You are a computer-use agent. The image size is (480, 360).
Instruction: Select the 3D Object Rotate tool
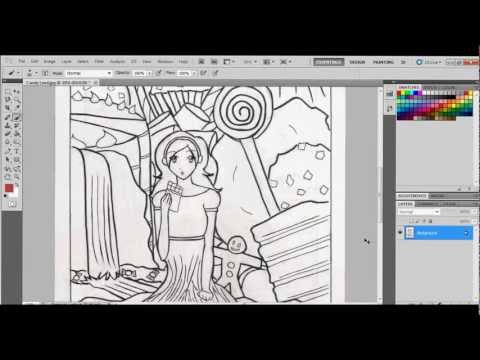point(7,168)
